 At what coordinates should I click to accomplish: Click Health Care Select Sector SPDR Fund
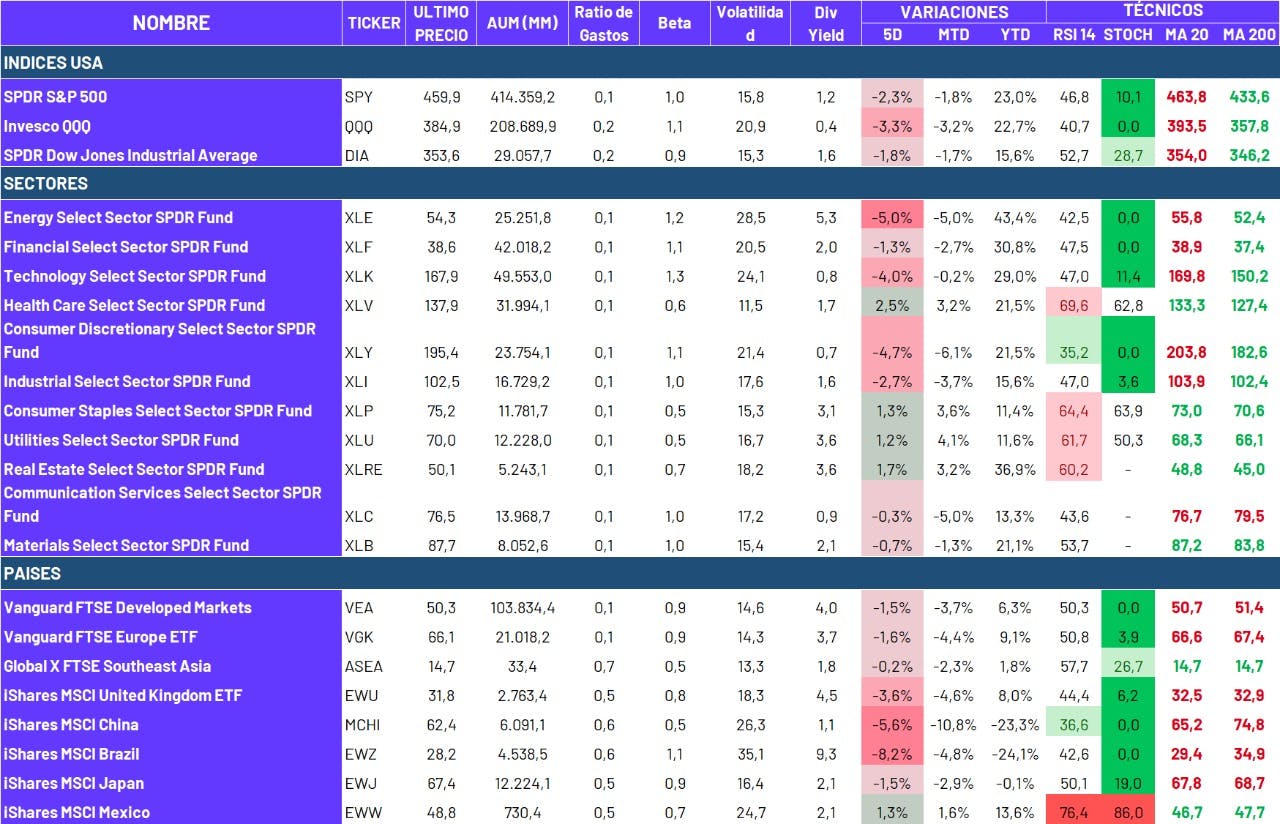[x=134, y=305]
